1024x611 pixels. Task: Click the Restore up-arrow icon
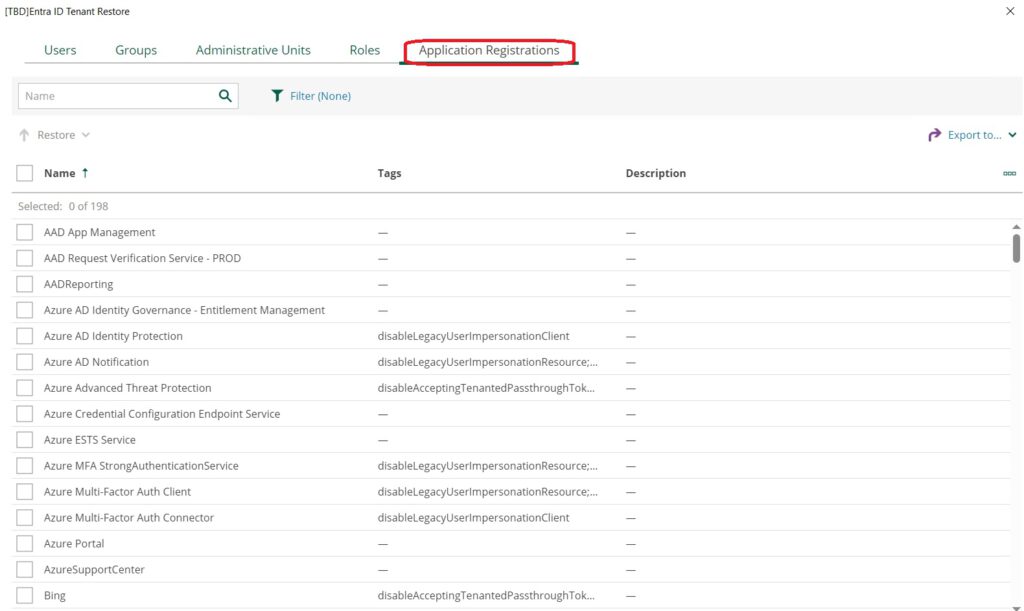[24, 135]
